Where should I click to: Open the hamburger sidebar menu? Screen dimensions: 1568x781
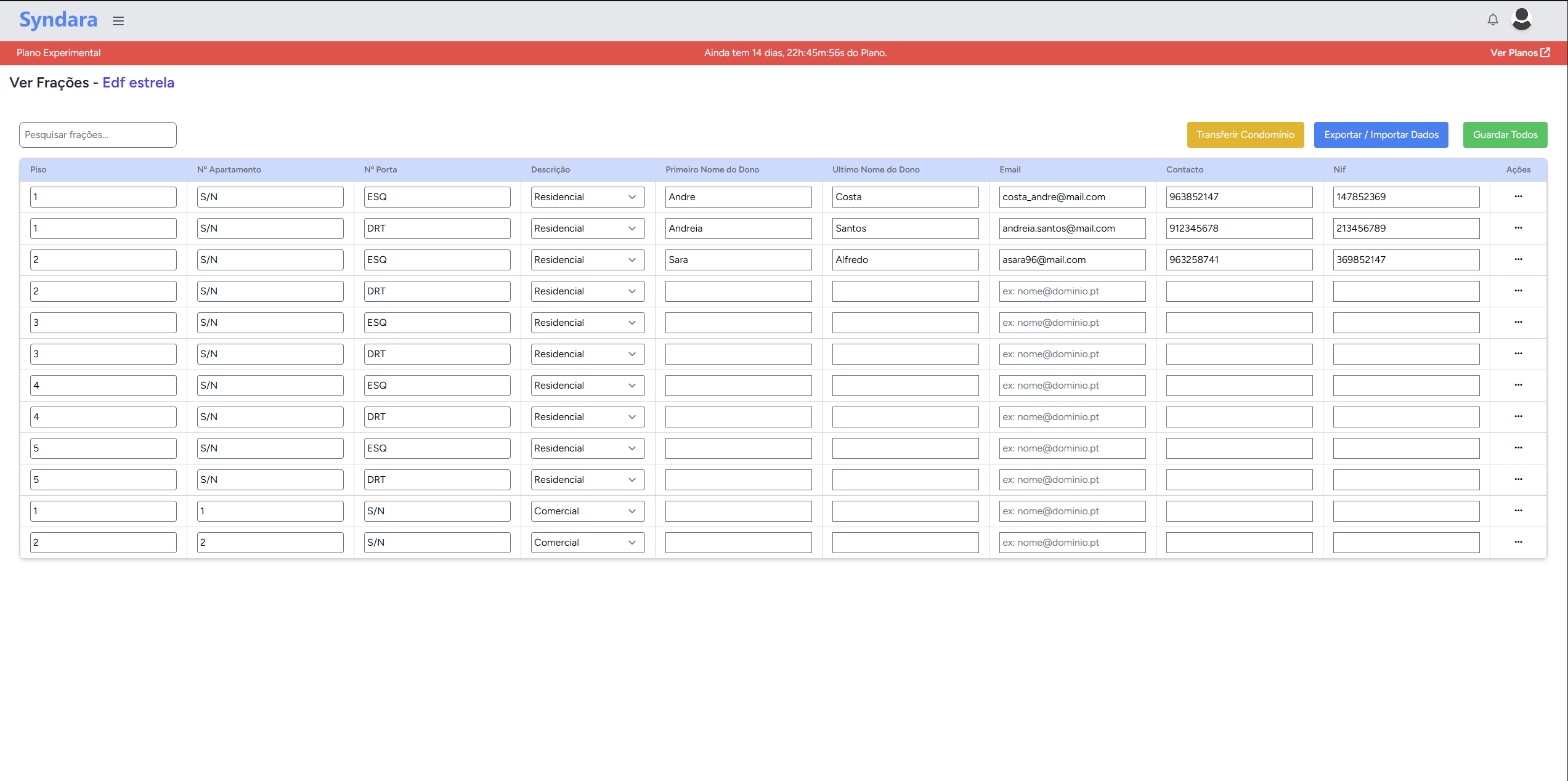[118, 21]
